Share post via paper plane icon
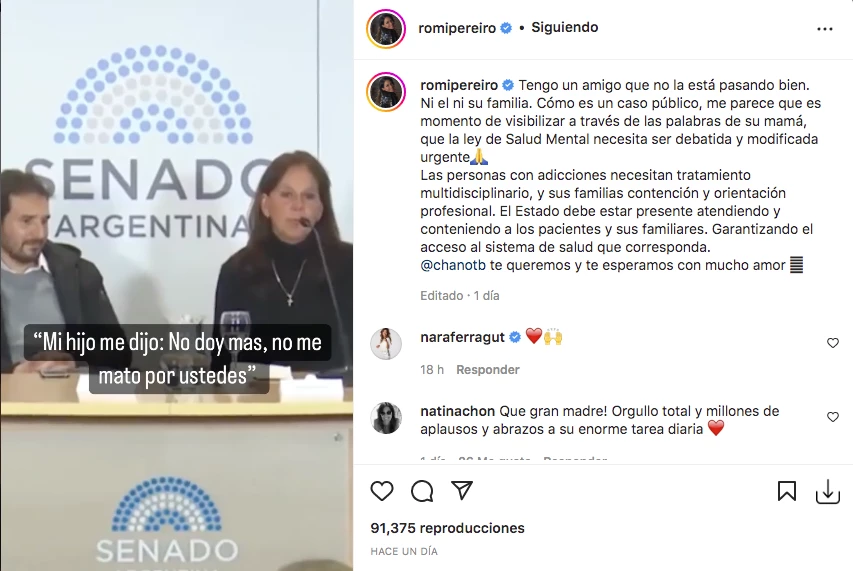This screenshot has width=853, height=571. (462, 491)
